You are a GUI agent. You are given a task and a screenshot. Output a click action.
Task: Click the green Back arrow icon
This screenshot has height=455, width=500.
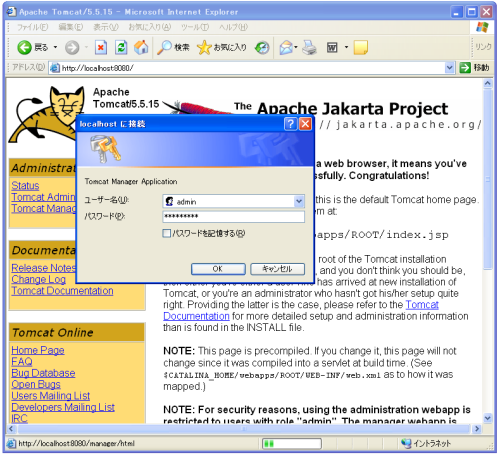click(24, 48)
